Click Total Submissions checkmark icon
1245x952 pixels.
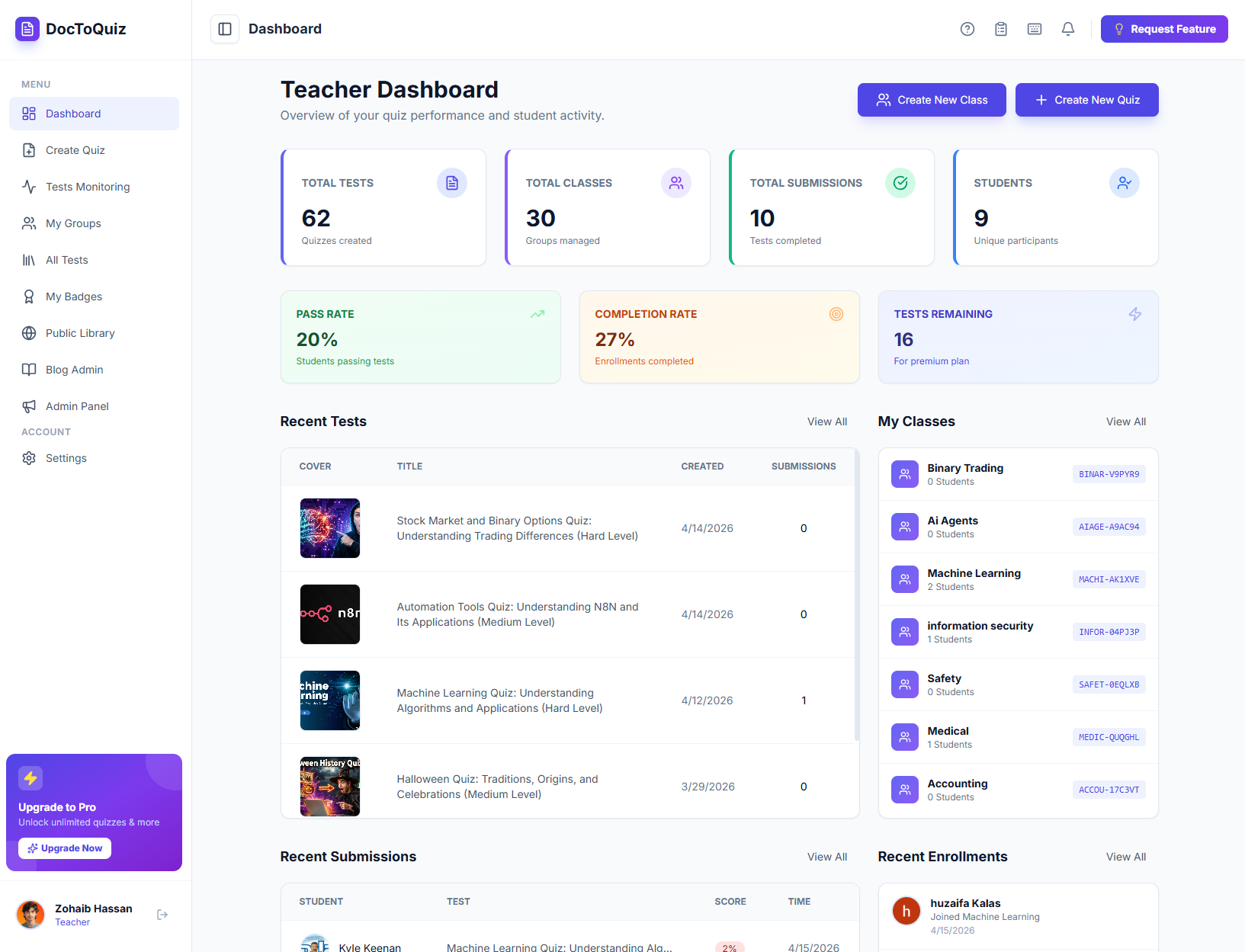tap(900, 183)
